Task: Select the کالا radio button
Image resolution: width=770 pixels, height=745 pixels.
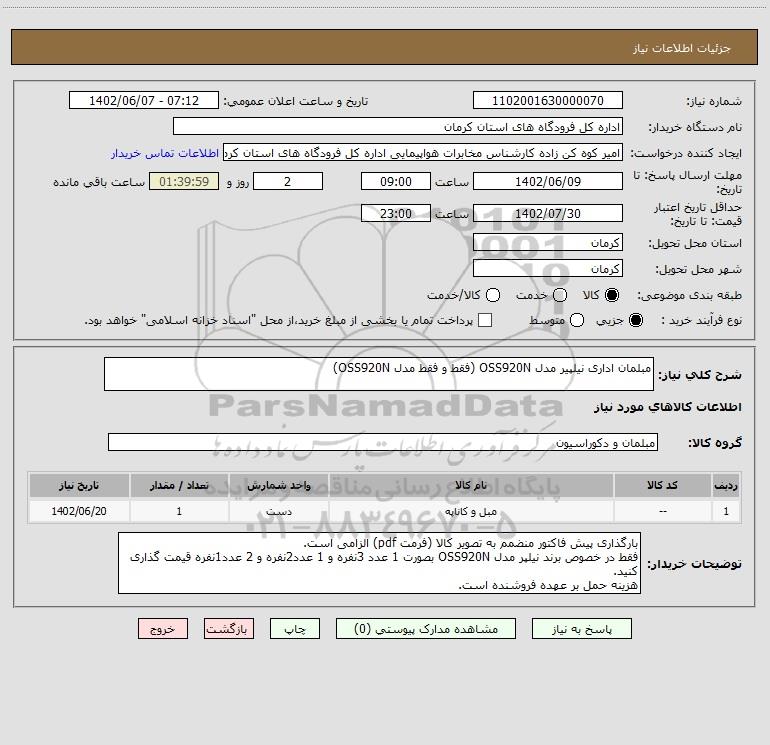Action: (x=612, y=295)
